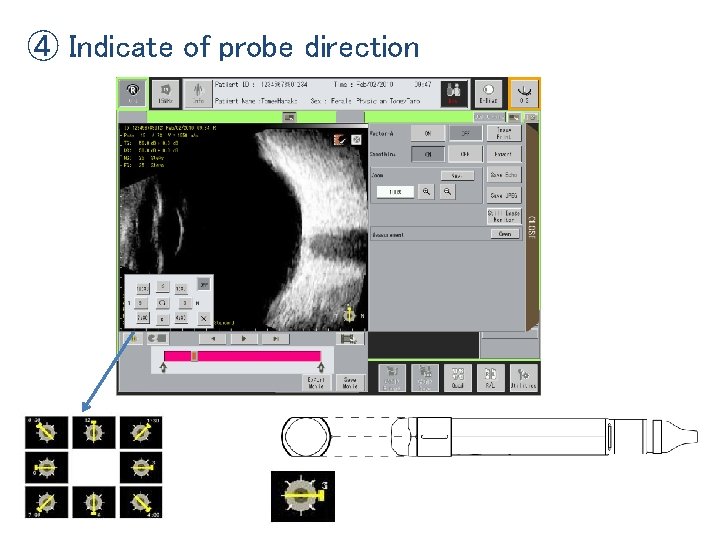Click the zoom in magnifier button
Image resolution: width=720 pixels, height=540 pixels.
click(x=426, y=192)
